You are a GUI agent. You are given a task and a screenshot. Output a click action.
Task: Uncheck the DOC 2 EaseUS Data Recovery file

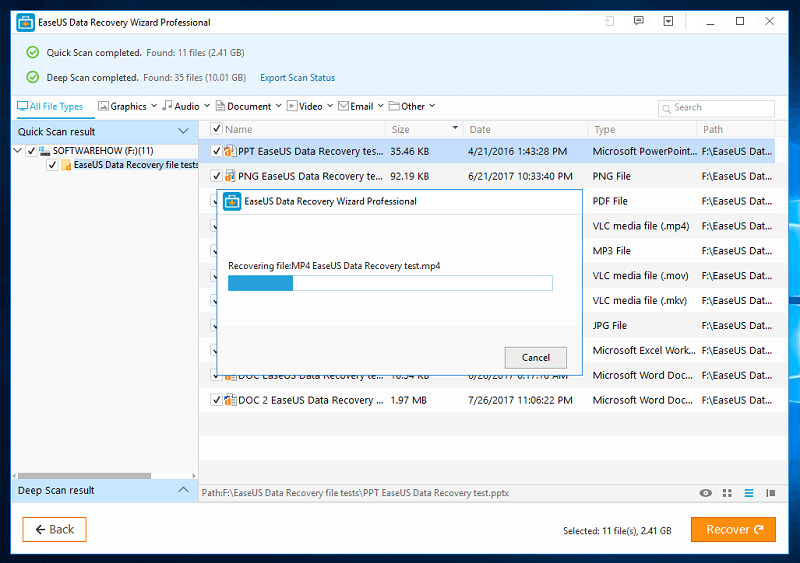tap(216, 400)
